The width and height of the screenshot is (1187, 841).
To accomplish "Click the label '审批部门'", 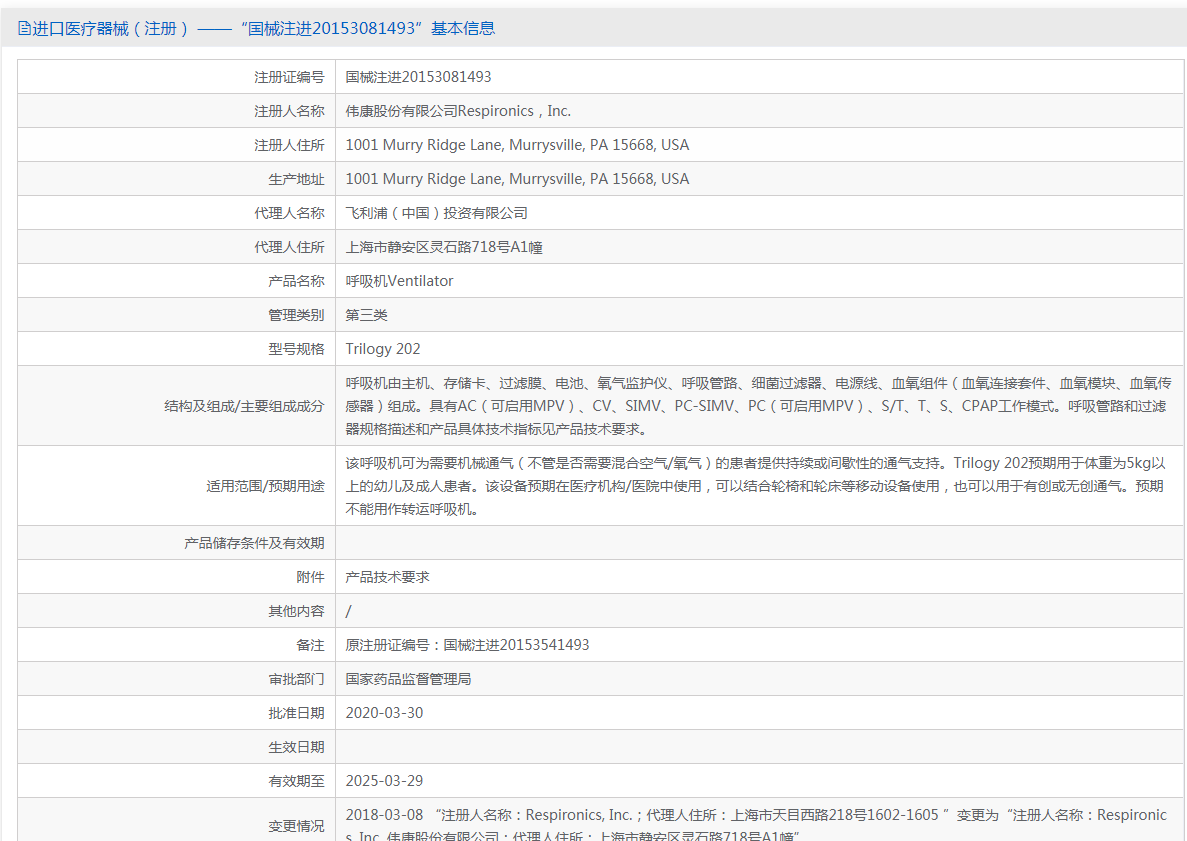I will coord(296,680).
